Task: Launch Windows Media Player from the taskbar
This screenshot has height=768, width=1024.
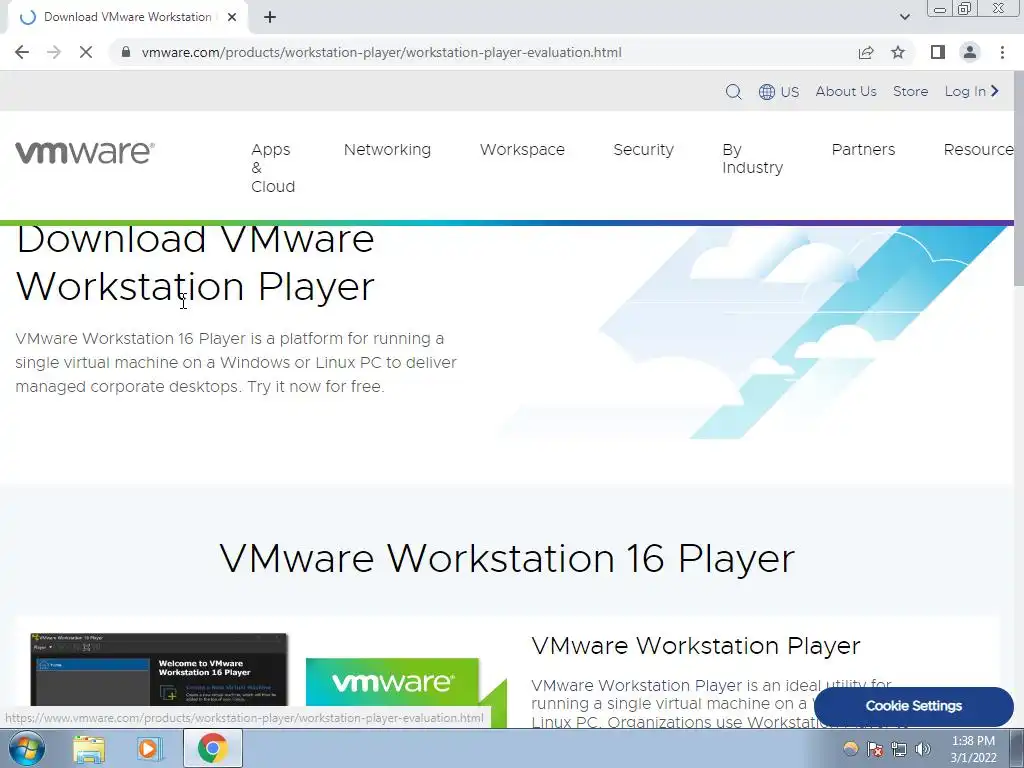Action: pos(150,748)
